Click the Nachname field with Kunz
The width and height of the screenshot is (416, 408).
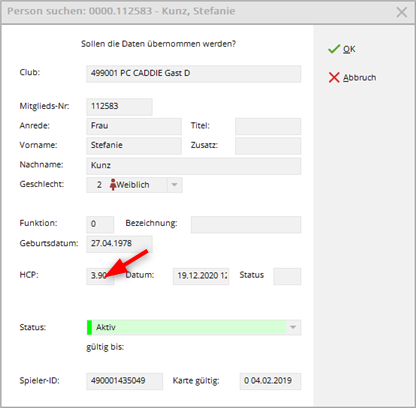[x=194, y=166]
